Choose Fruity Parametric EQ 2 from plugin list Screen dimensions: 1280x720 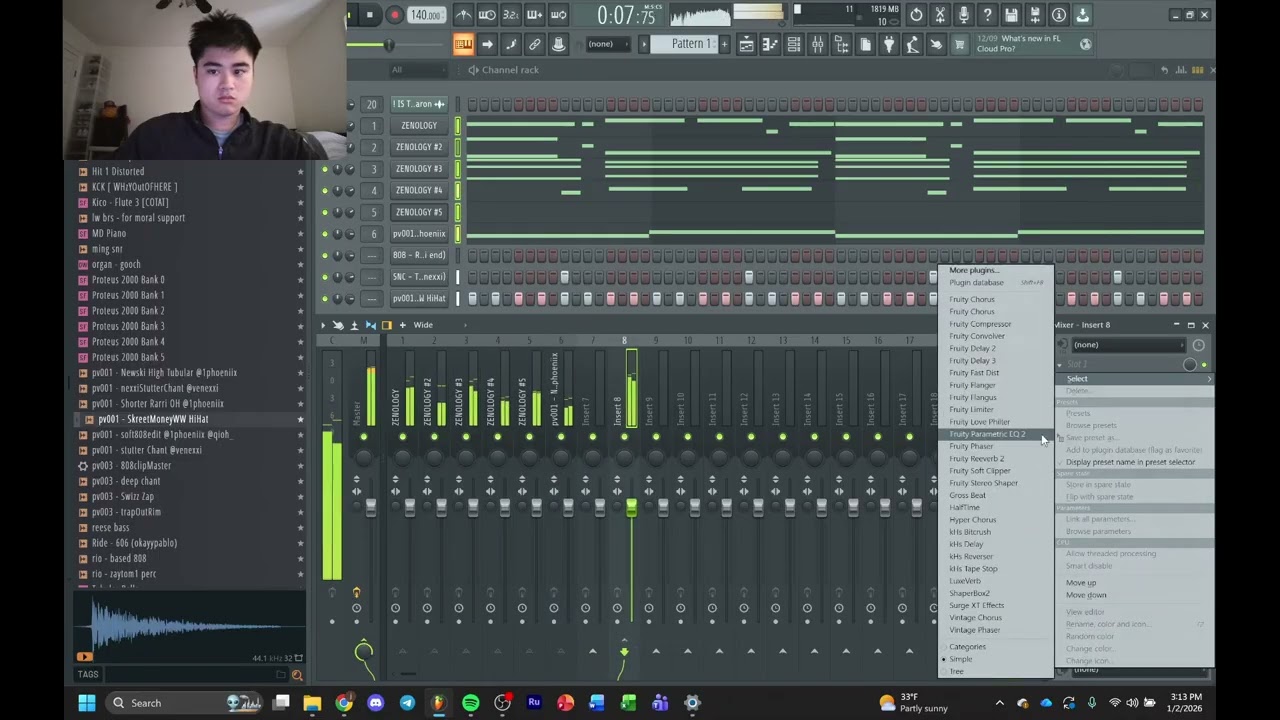click(996, 434)
